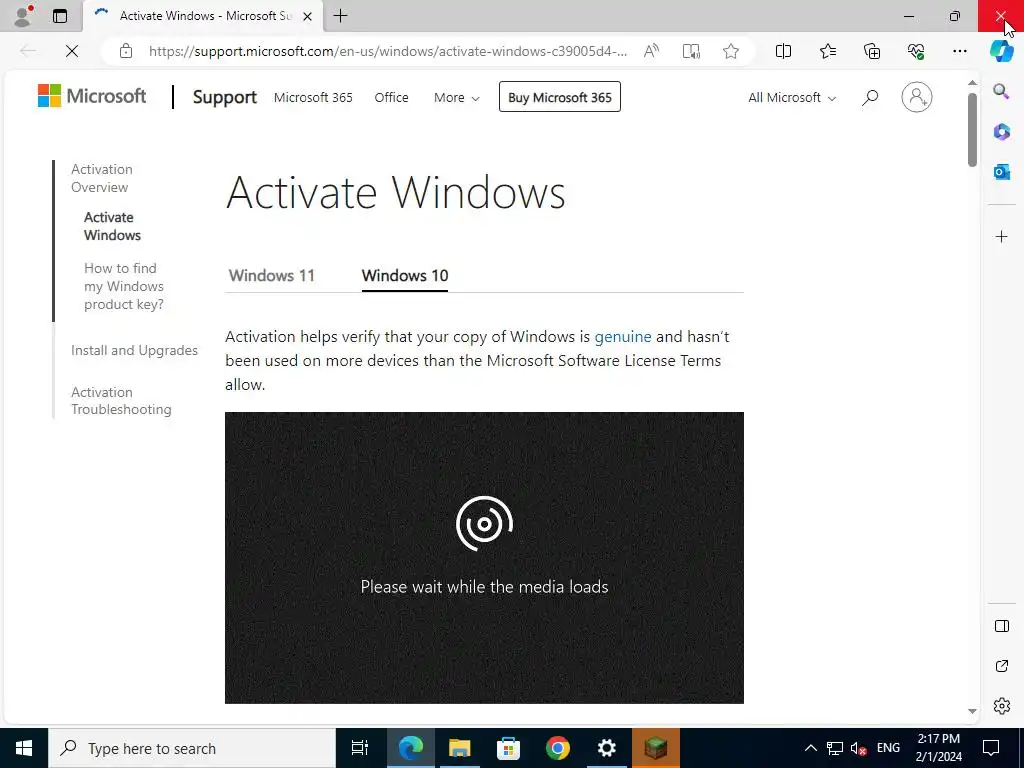Click the loading media video player

[x=484, y=558]
